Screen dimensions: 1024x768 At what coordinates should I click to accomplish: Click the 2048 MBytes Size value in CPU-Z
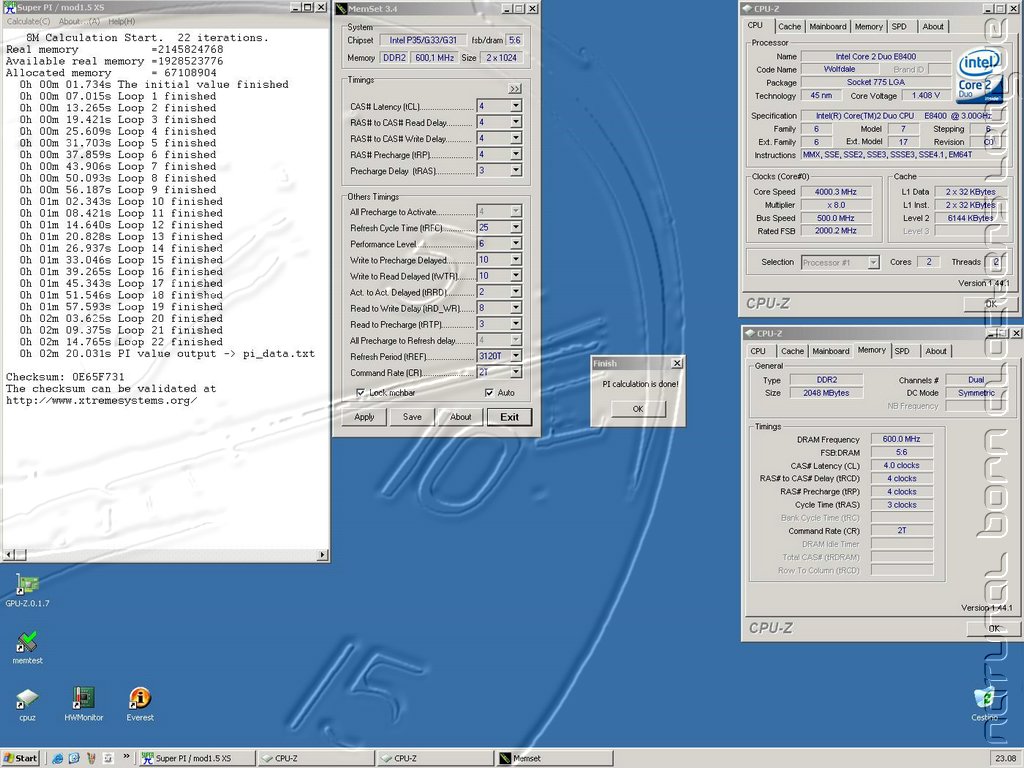826,393
